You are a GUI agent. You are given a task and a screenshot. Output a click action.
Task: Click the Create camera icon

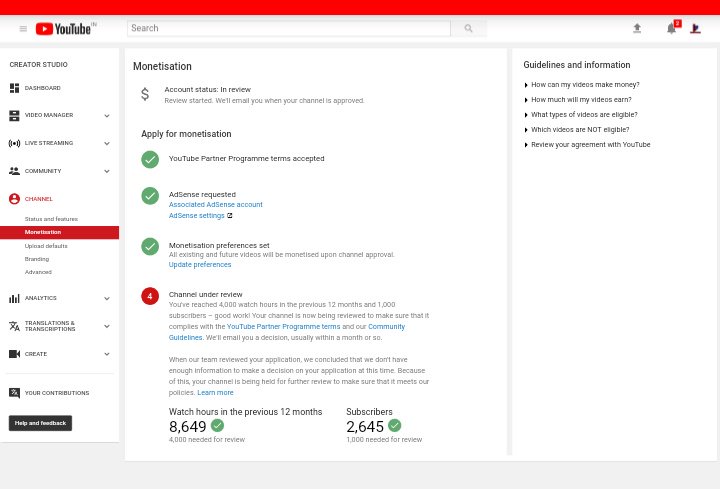tap(14, 354)
